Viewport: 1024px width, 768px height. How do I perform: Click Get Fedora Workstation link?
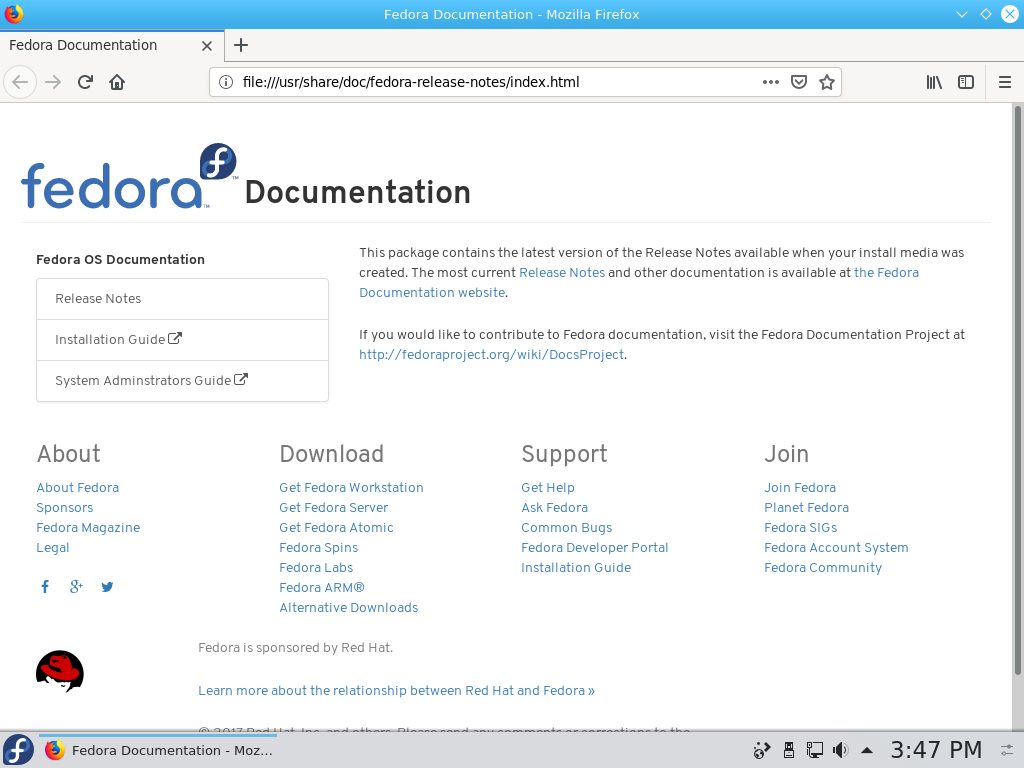pos(351,488)
